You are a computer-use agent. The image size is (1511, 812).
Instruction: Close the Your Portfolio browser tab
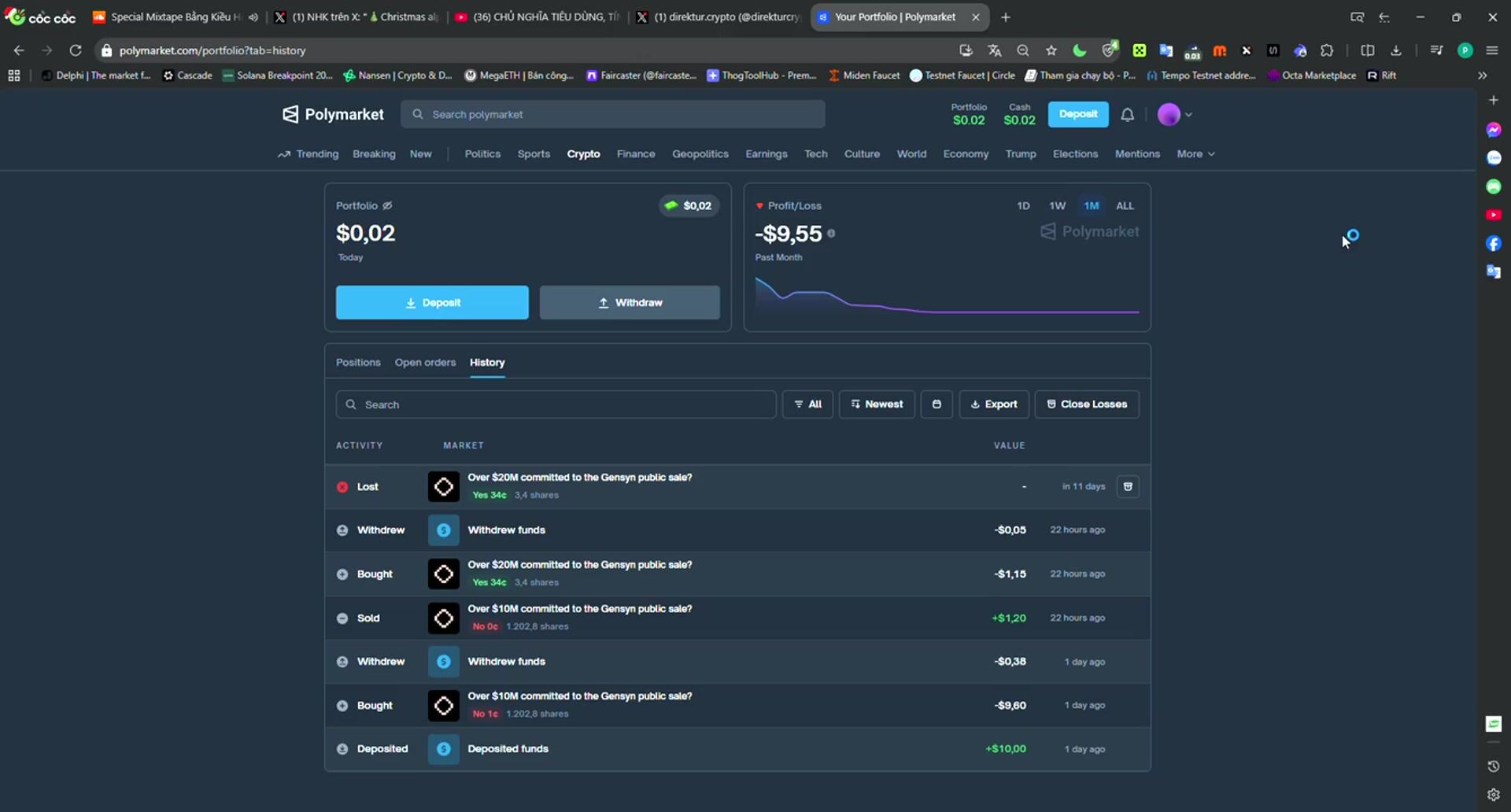click(976, 17)
